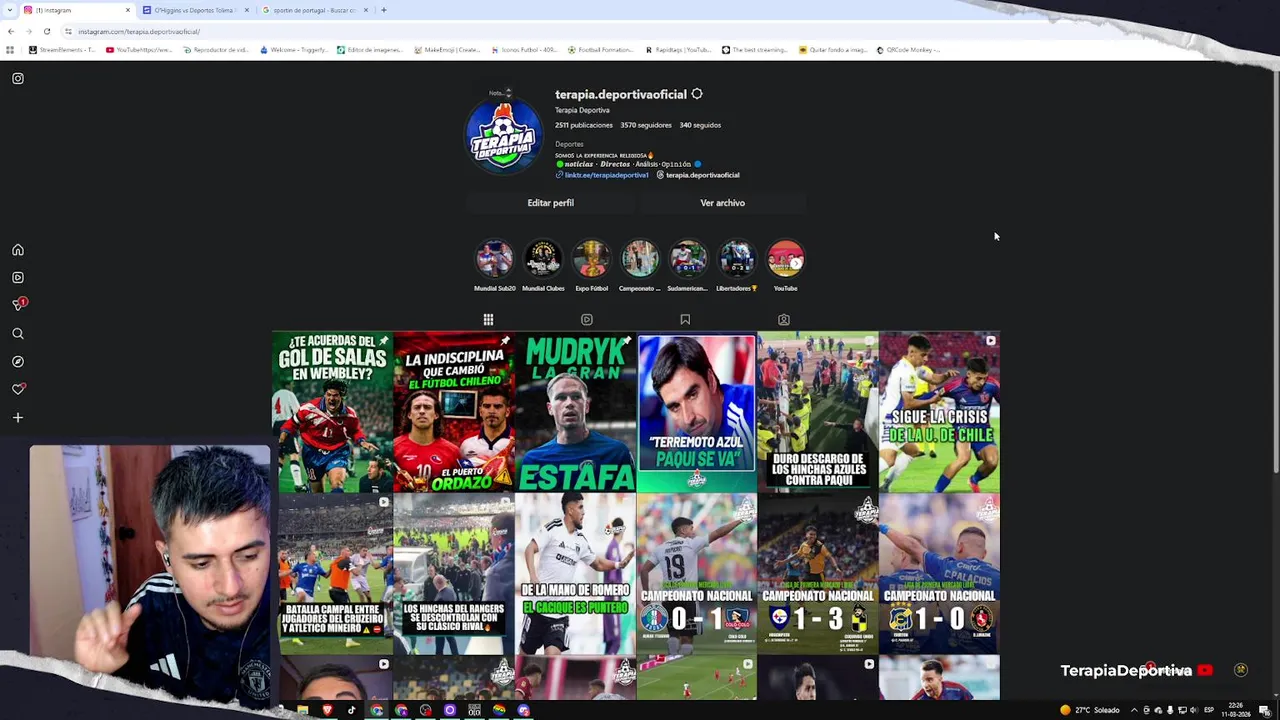Open the 340 seguidos list
The height and width of the screenshot is (720, 1280).
700,125
